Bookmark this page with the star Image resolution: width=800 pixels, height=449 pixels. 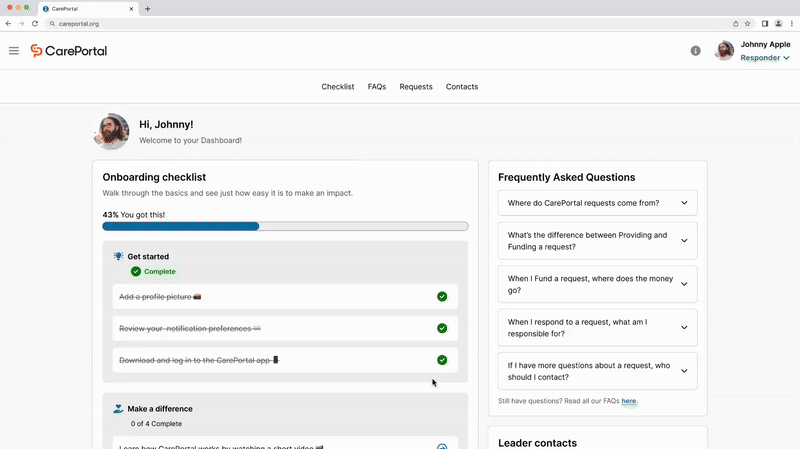tap(747, 23)
